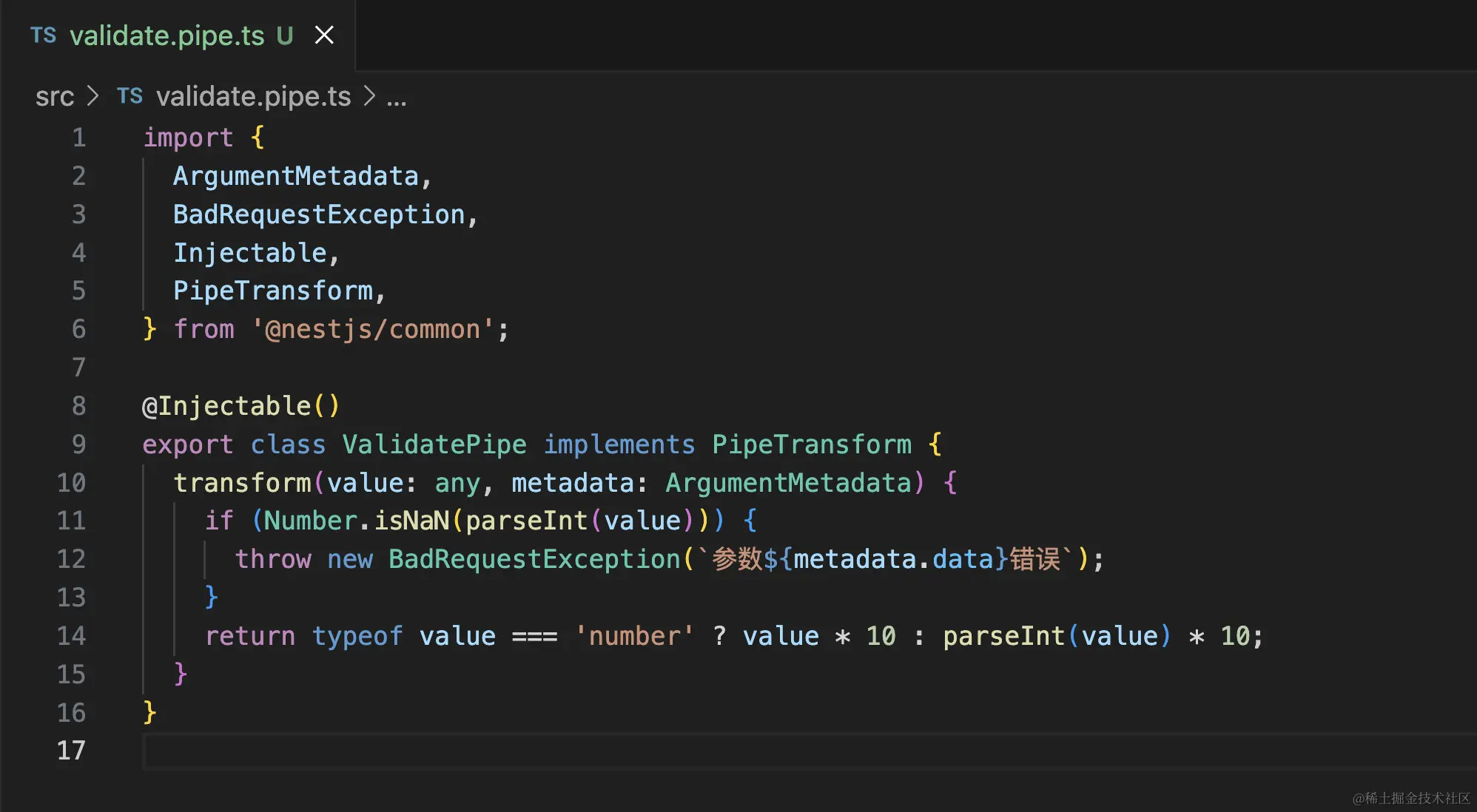
Task: Click 'Number' on line 11
Action: pyautogui.click(x=311, y=521)
